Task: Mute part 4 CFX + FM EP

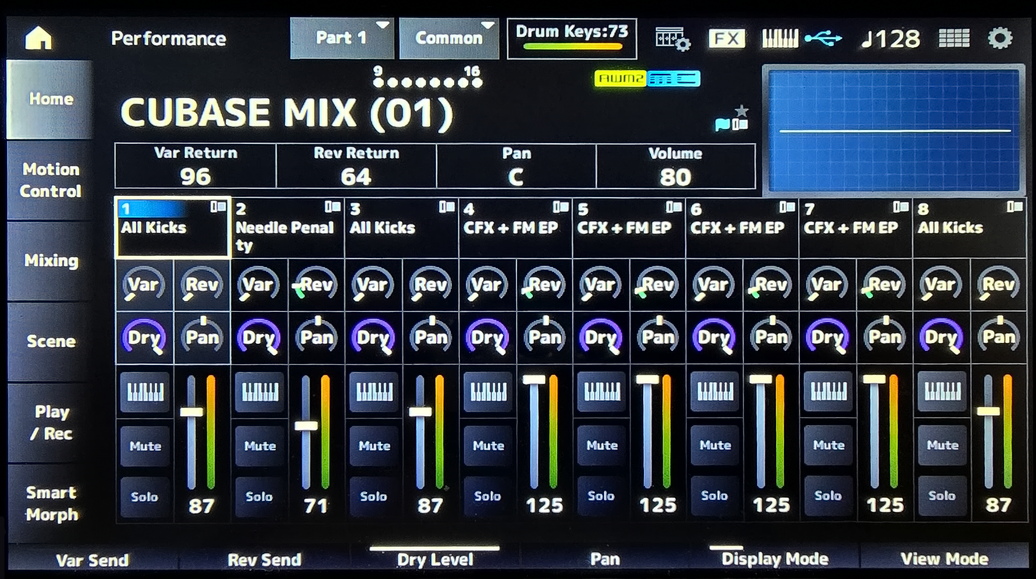Action: [x=488, y=446]
